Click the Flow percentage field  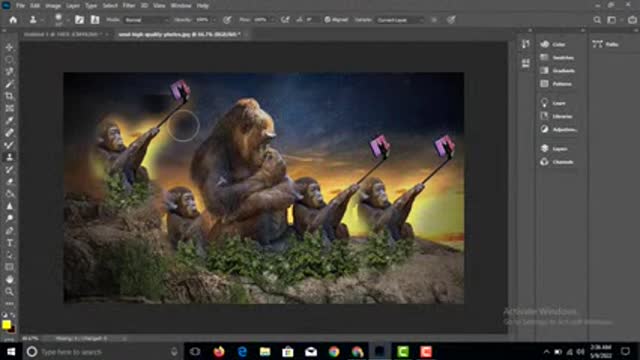point(261,20)
